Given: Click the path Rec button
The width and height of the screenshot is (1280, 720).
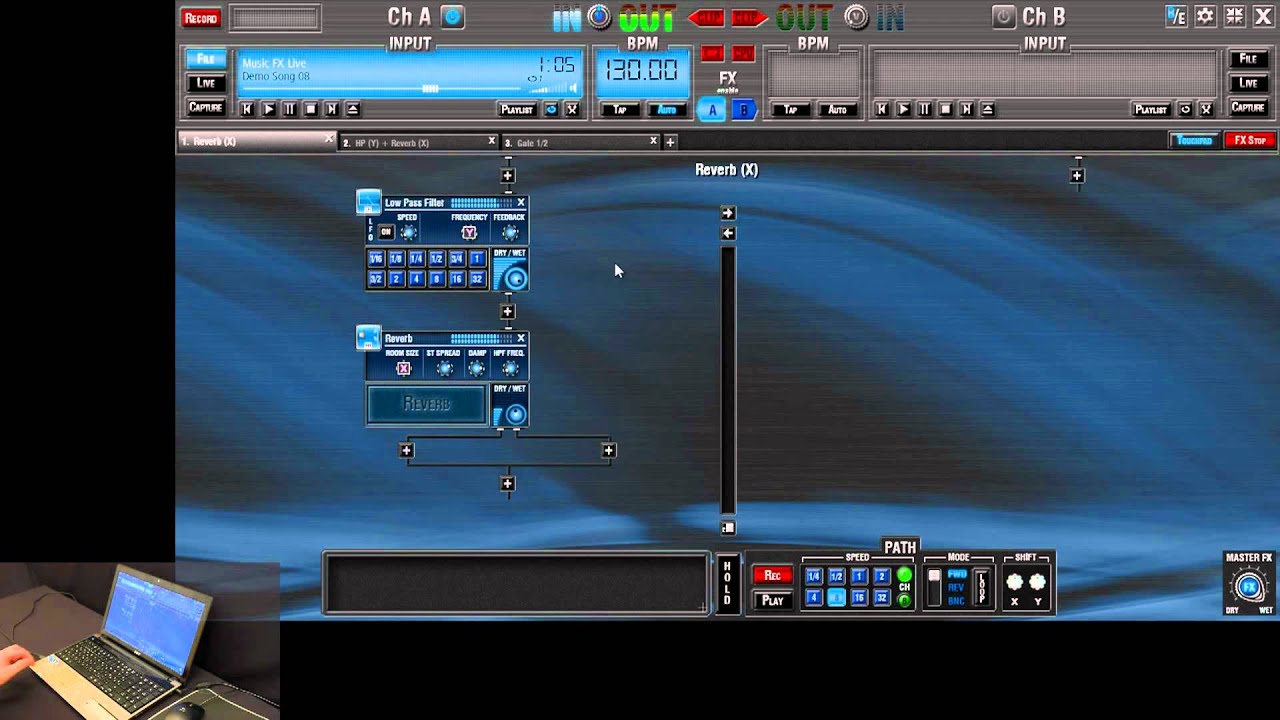Looking at the screenshot, I should 772,575.
